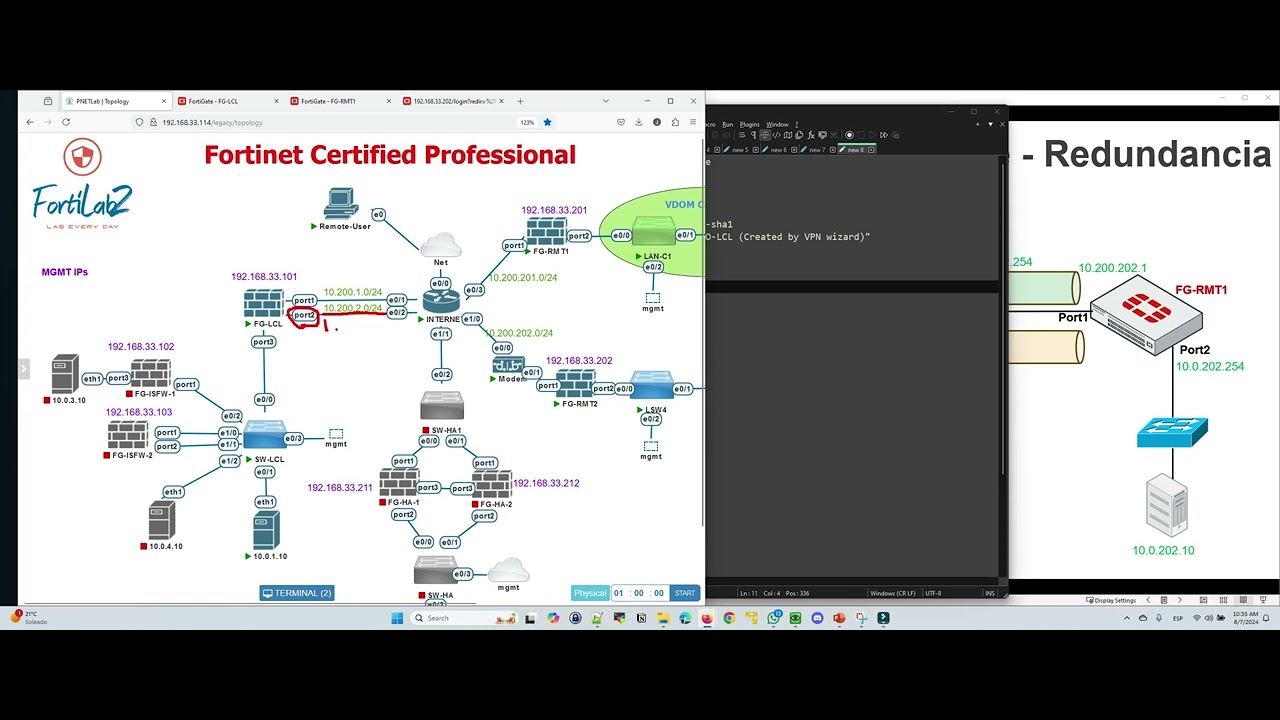Image resolution: width=1280 pixels, height=720 pixels.
Task: Select the INTERNET router node
Action: (440, 299)
